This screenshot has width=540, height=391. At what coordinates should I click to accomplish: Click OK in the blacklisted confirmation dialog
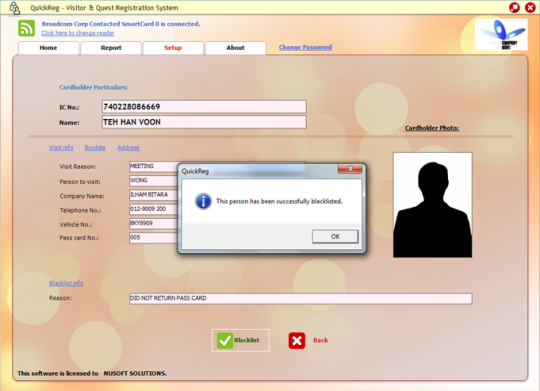335,237
